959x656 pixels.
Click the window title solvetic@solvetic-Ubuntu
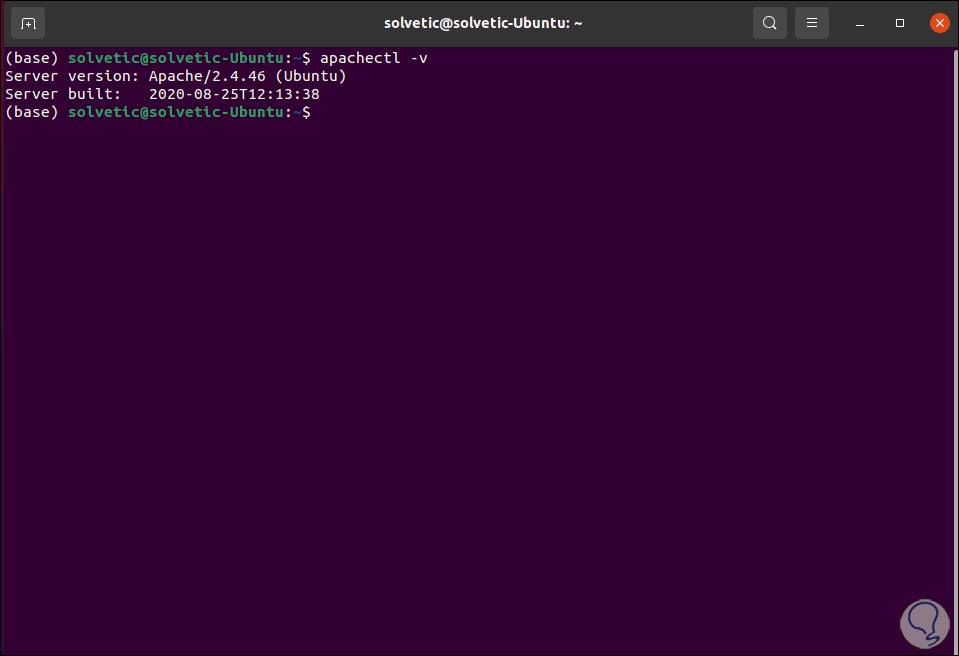point(483,23)
